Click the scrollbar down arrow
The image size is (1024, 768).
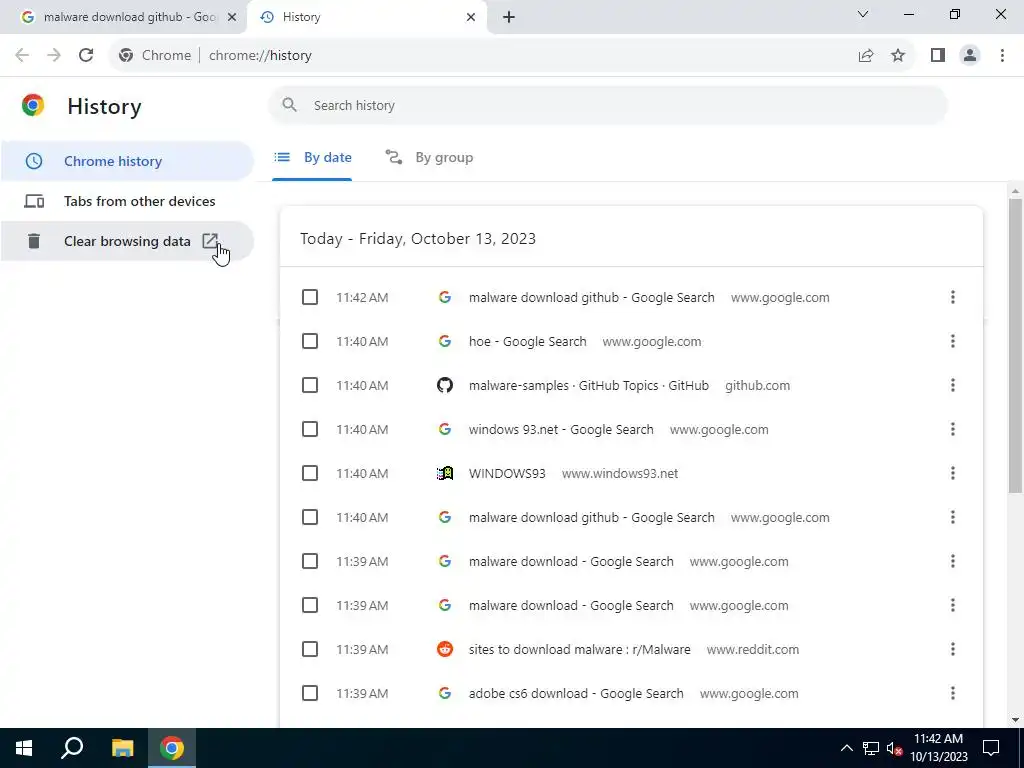pyautogui.click(x=1015, y=720)
